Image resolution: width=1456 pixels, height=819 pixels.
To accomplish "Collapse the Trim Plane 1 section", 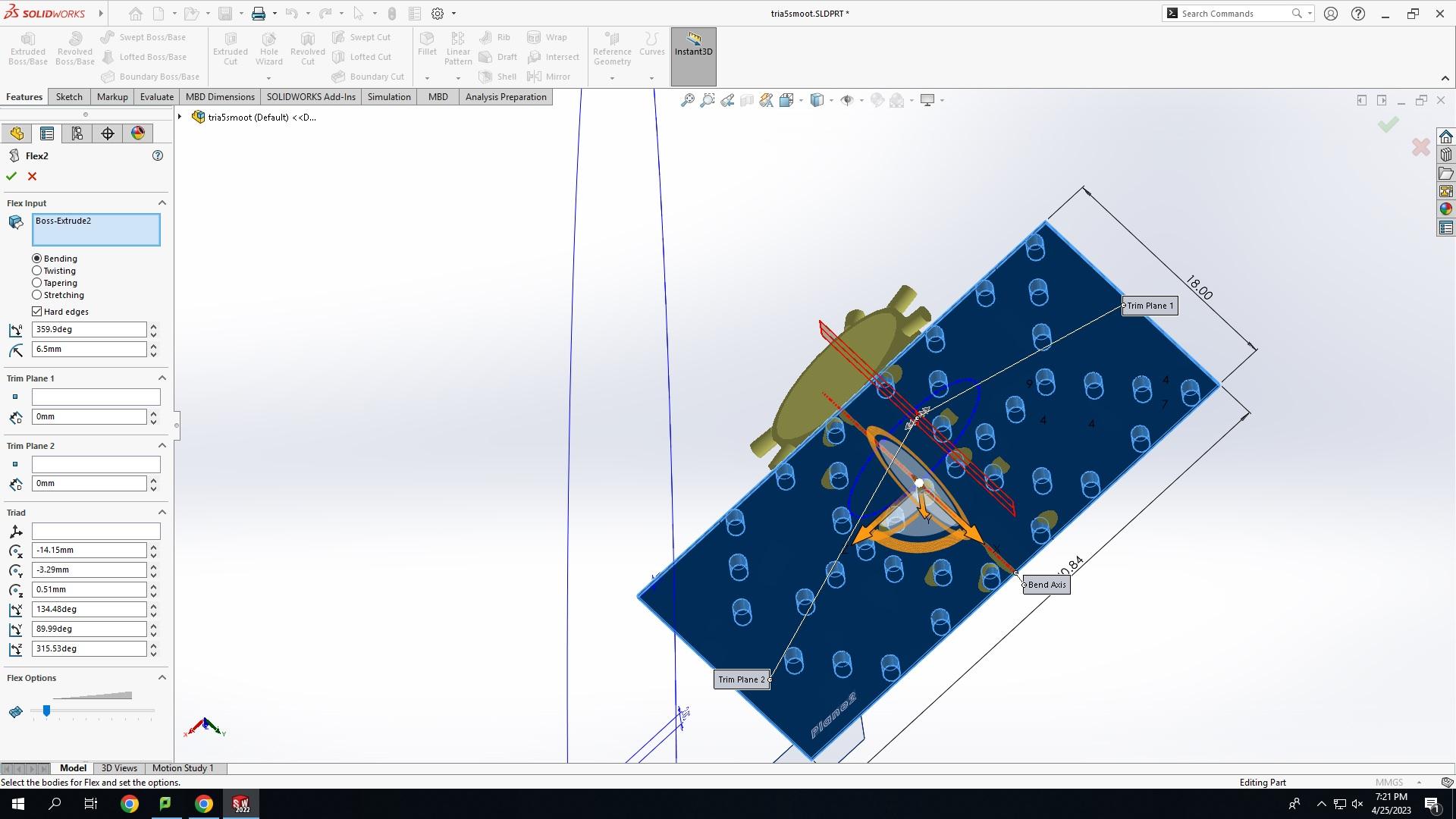I will [162, 378].
